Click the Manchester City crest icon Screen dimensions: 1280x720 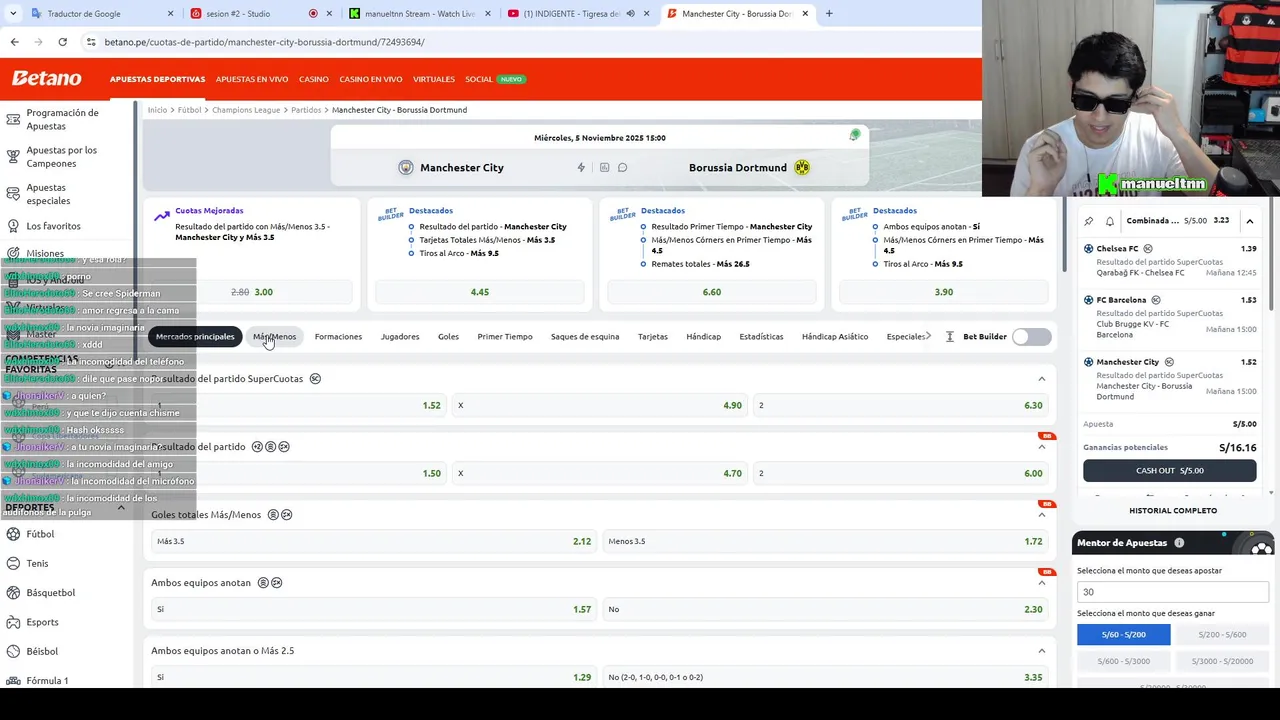tap(405, 167)
